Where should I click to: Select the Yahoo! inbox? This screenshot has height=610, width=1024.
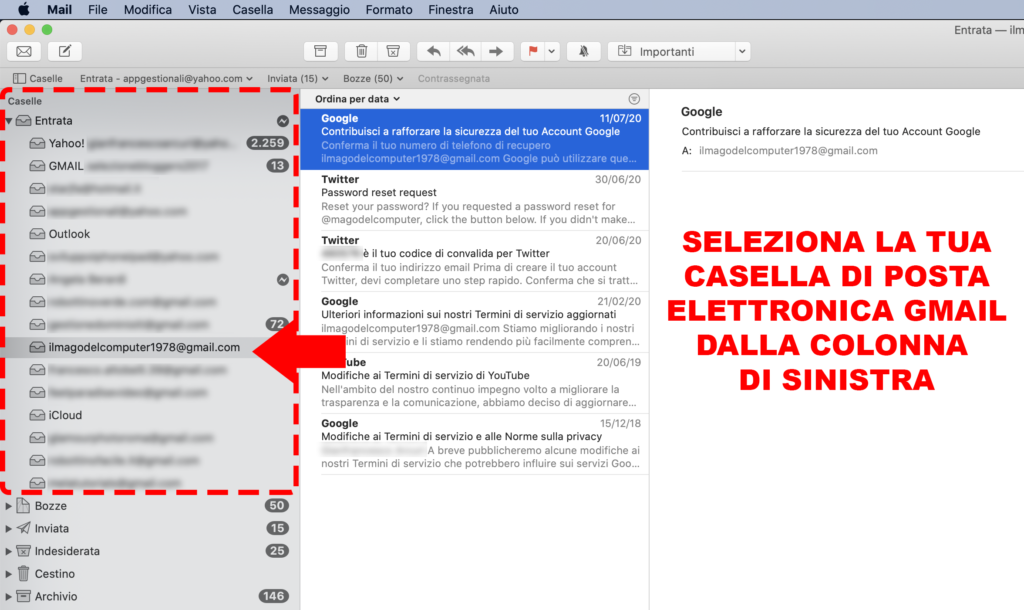click(x=148, y=143)
